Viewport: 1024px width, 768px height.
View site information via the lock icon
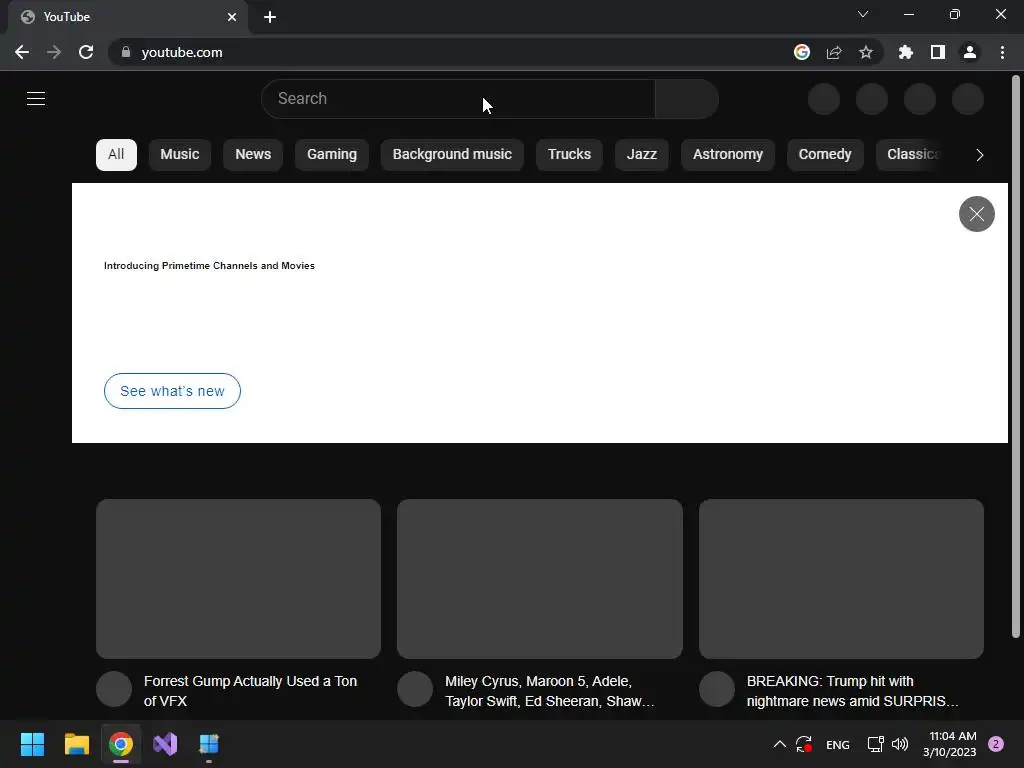coord(126,52)
